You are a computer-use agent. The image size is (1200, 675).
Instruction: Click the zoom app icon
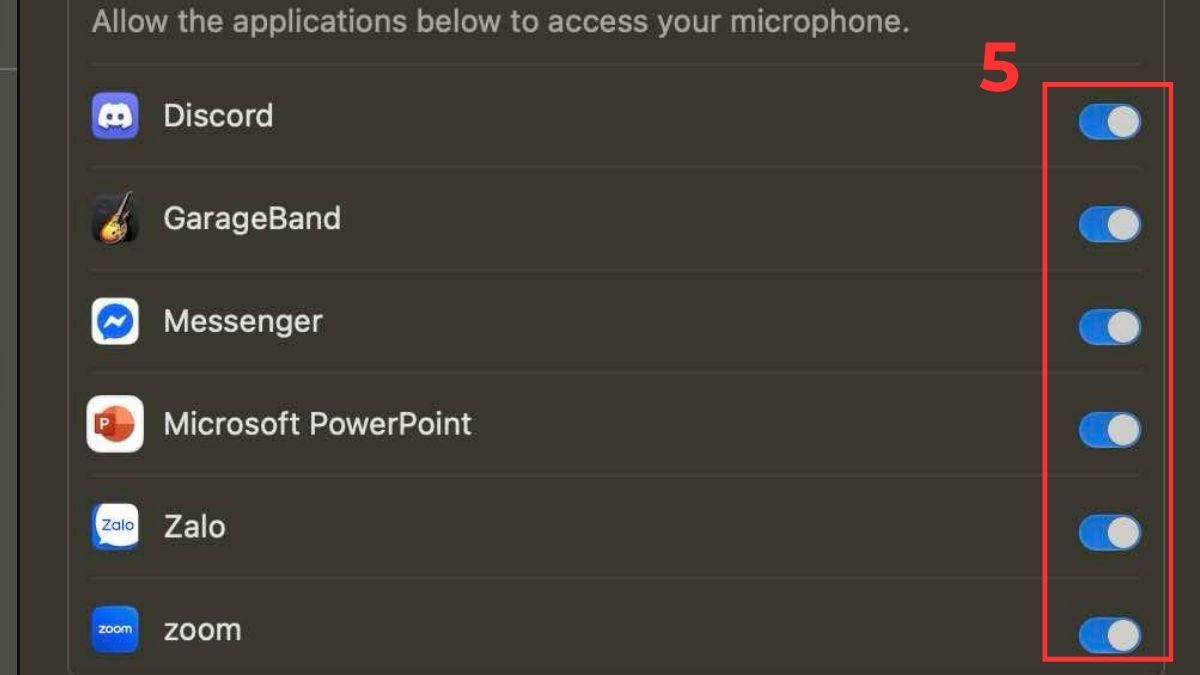[115, 630]
